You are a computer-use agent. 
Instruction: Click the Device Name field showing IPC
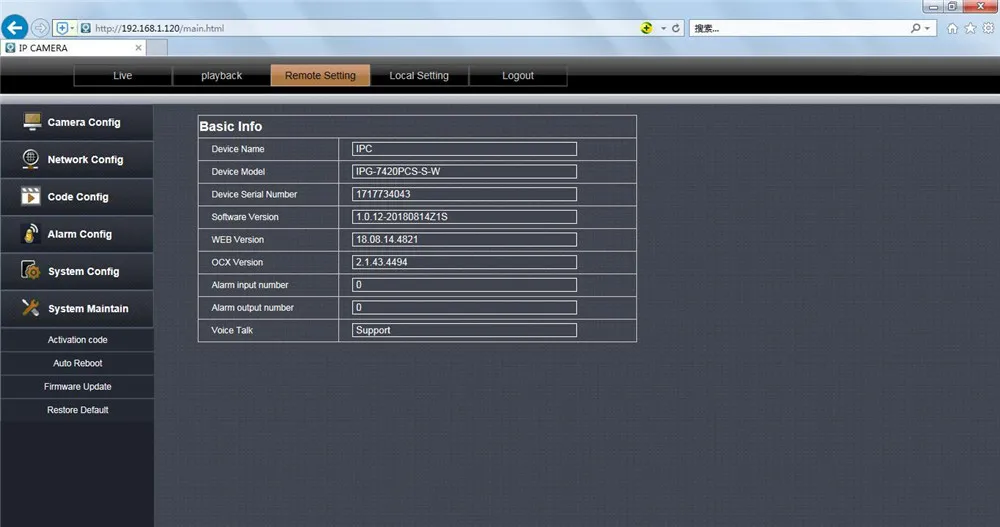point(464,149)
